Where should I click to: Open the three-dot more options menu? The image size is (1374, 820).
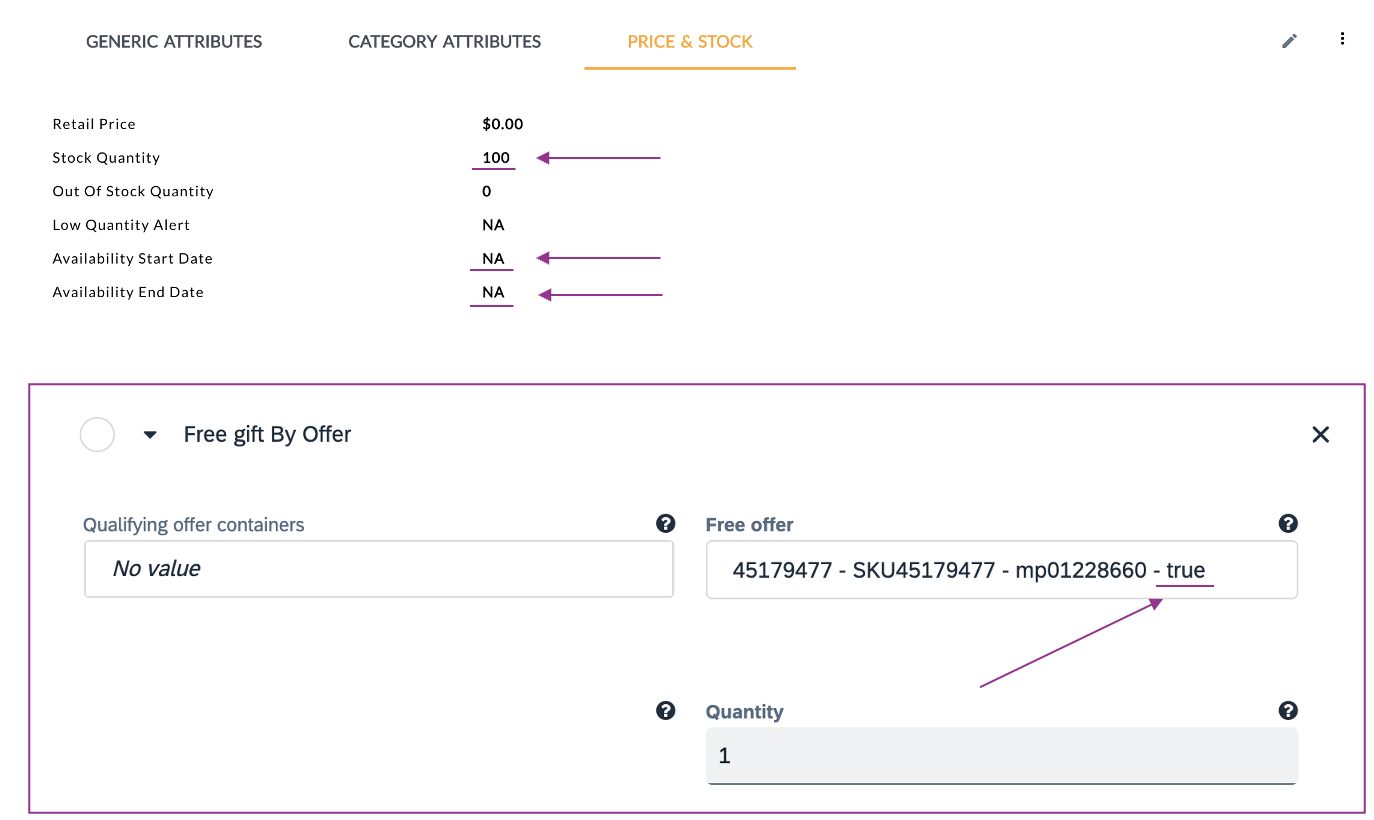point(1342,40)
